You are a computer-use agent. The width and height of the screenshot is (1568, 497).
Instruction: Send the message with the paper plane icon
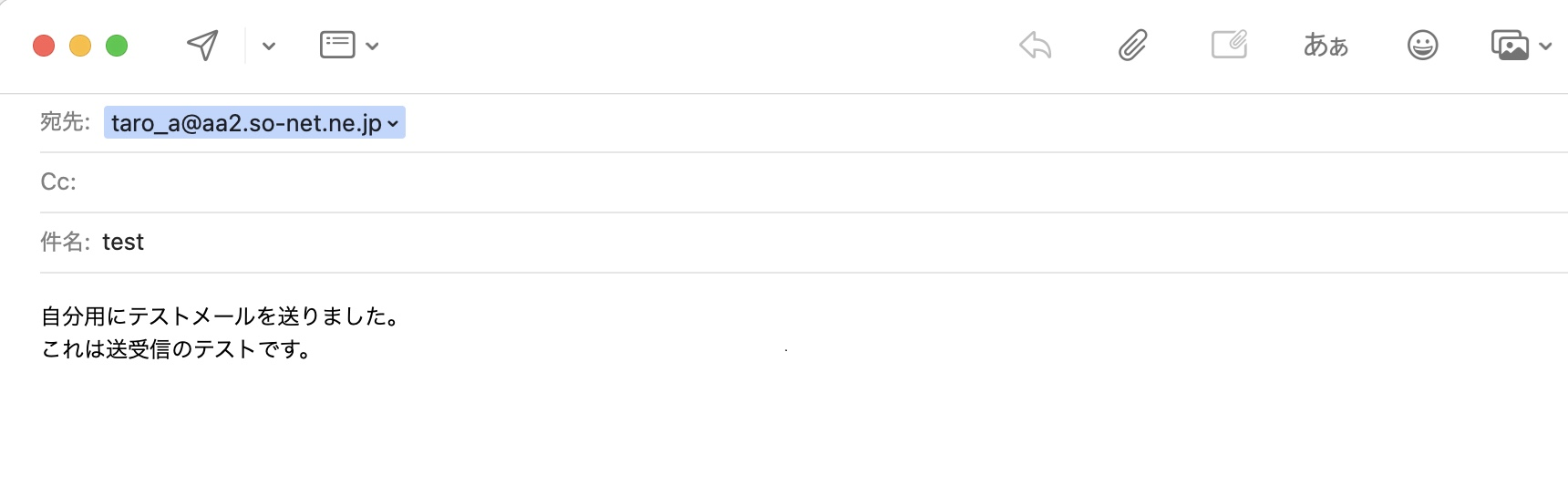tap(202, 45)
